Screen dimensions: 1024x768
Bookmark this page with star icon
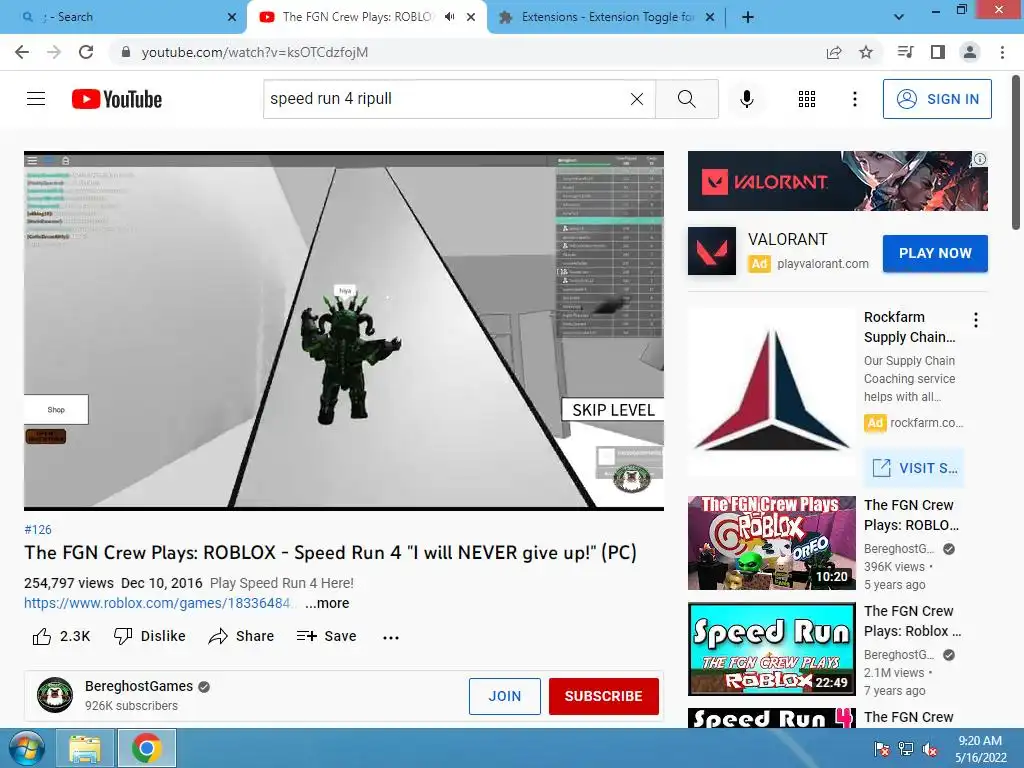866,52
